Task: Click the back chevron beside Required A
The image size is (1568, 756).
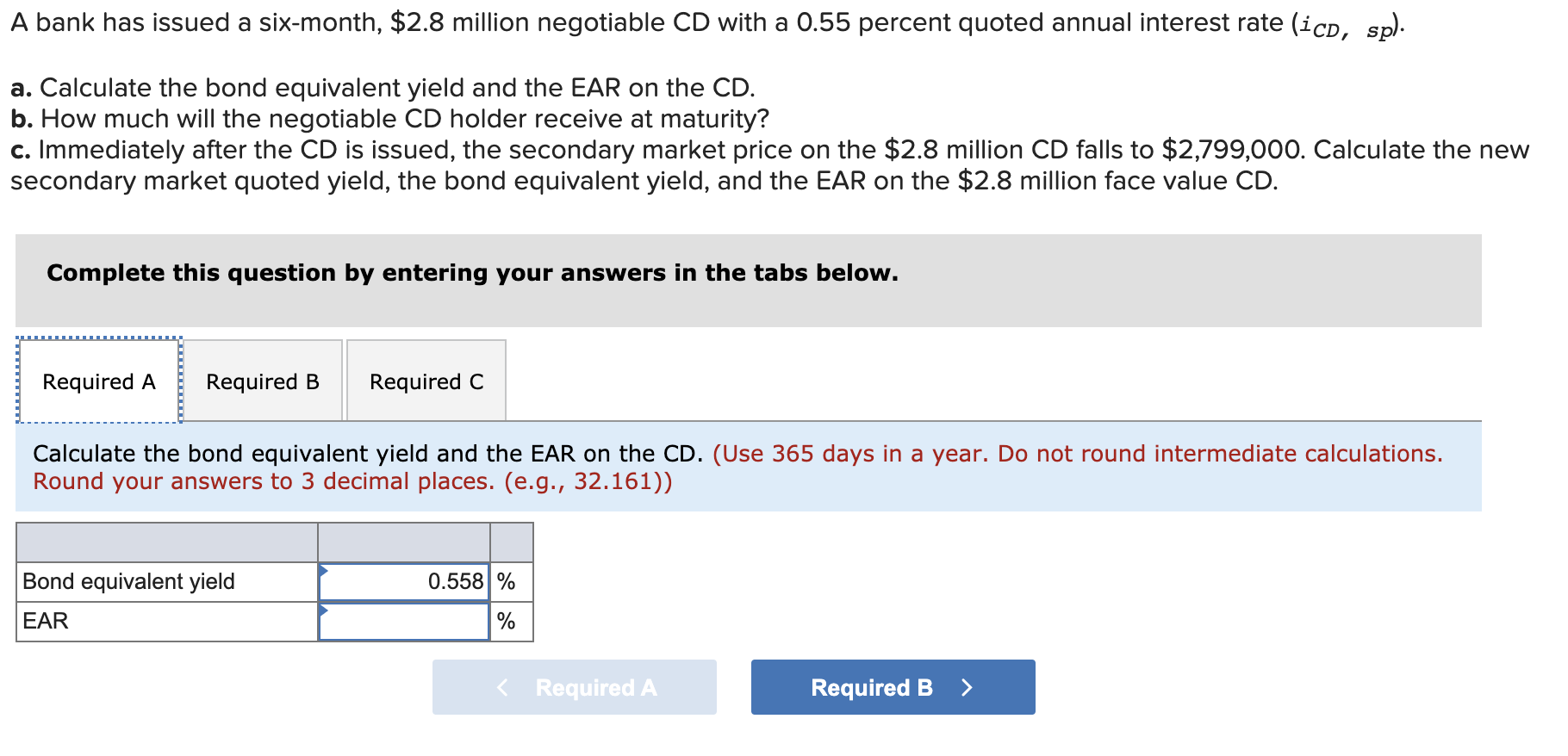Action: pyautogui.click(x=502, y=687)
